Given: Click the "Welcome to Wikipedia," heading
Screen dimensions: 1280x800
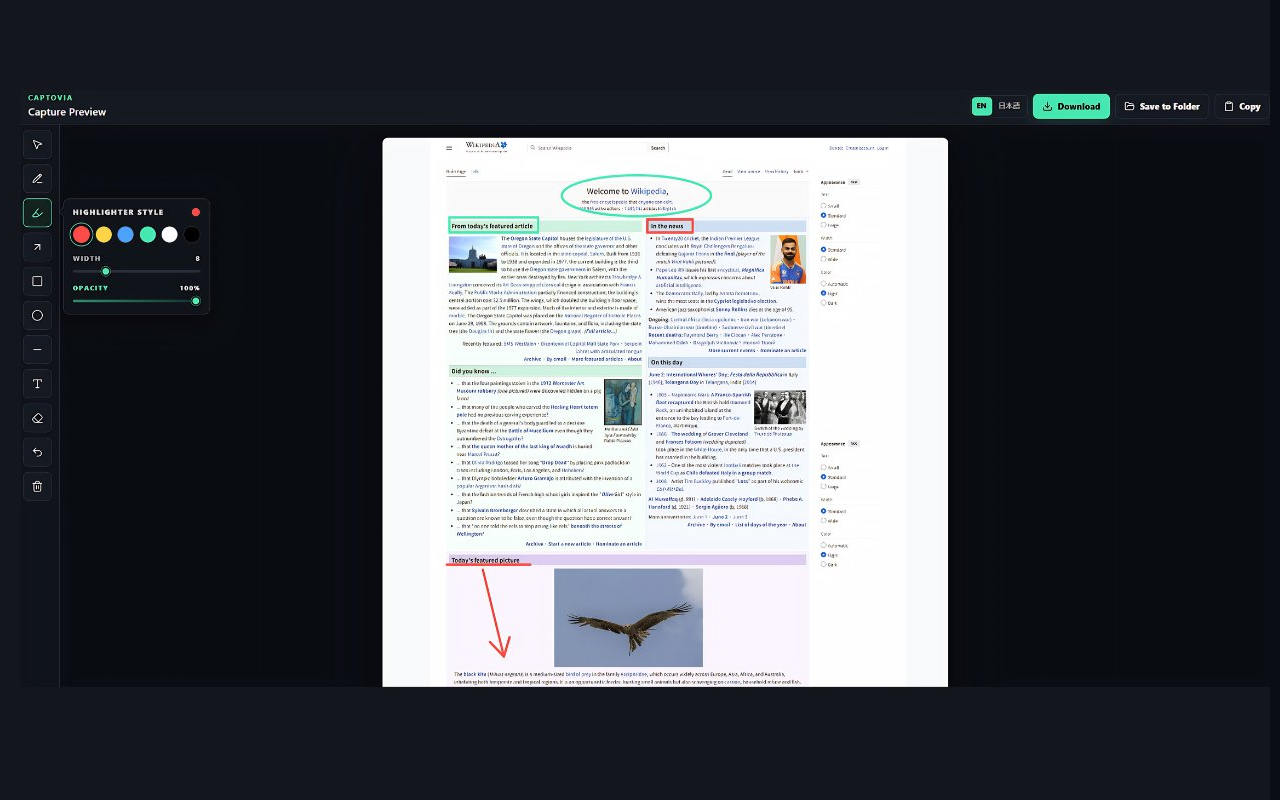Looking at the screenshot, I should tap(627, 191).
